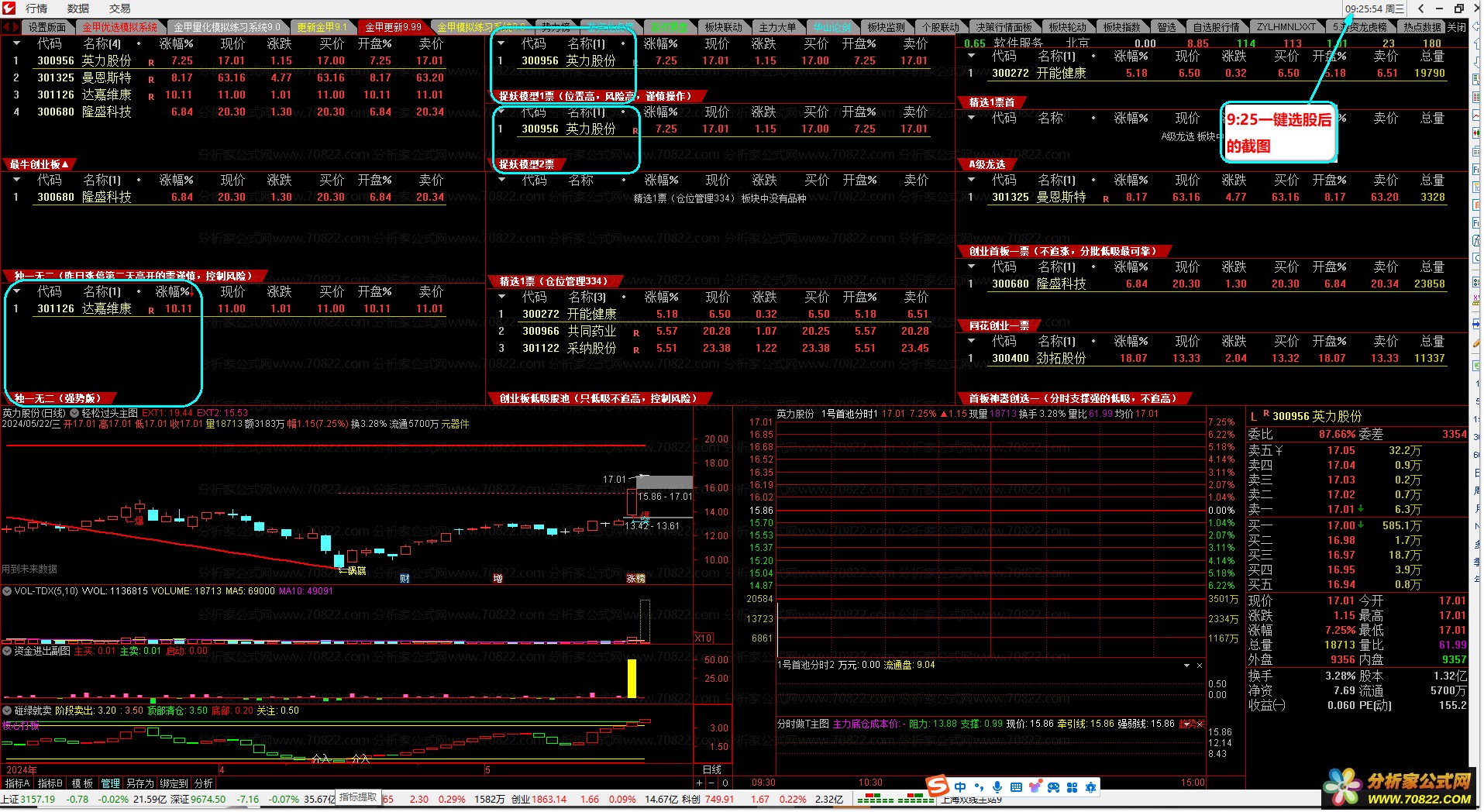This screenshot has height=812, width=1484.
Task: Click the 绑定到 button
Action: click(174, 783)
